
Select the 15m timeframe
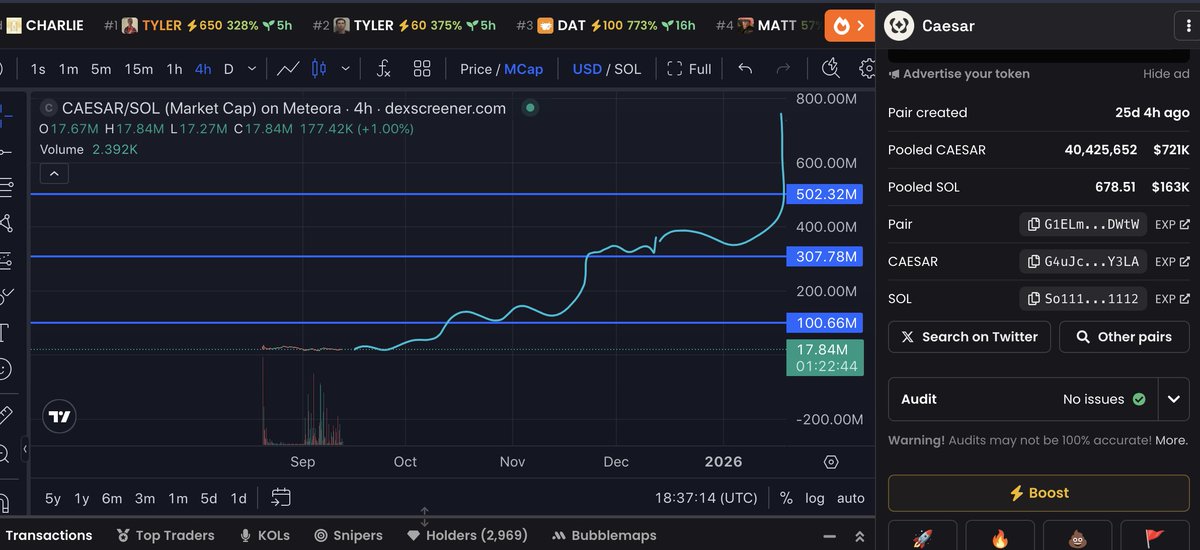139,69
